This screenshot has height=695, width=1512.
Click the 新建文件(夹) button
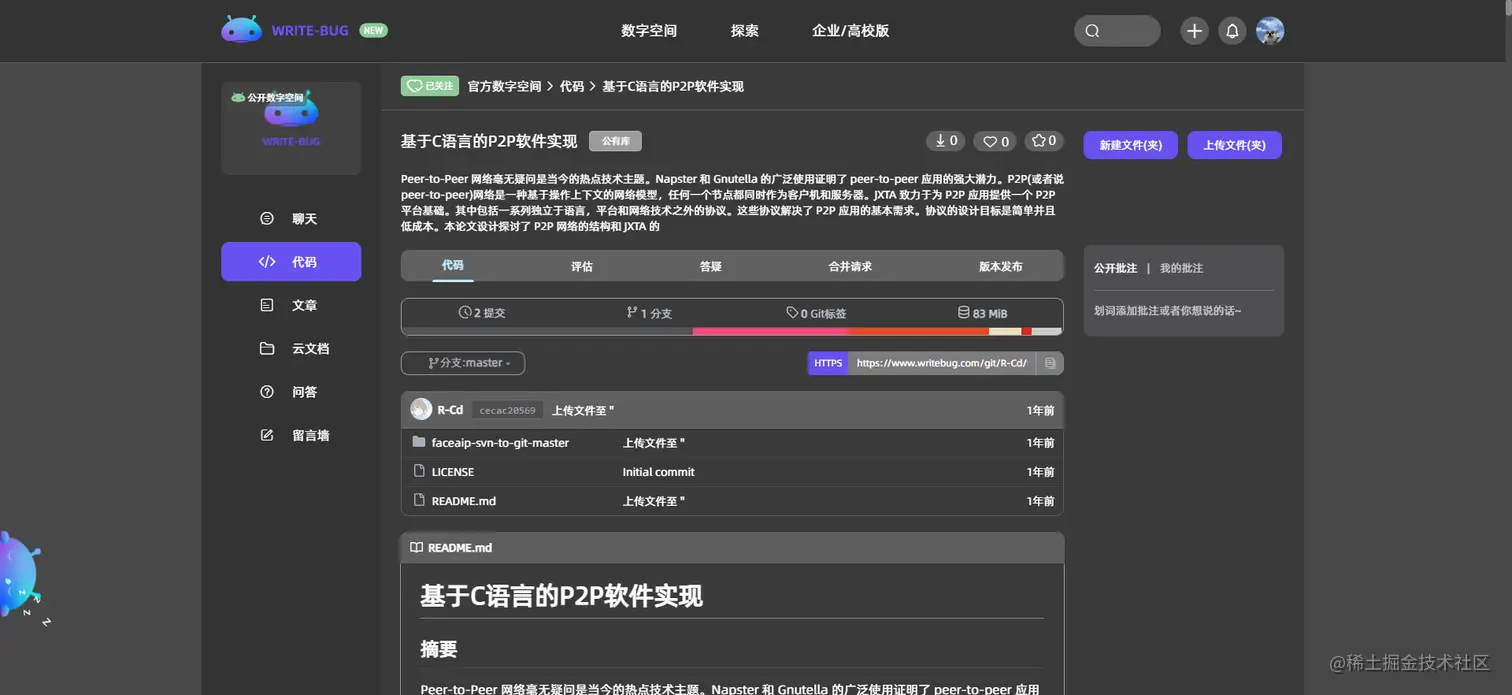tap(1130, 145)
